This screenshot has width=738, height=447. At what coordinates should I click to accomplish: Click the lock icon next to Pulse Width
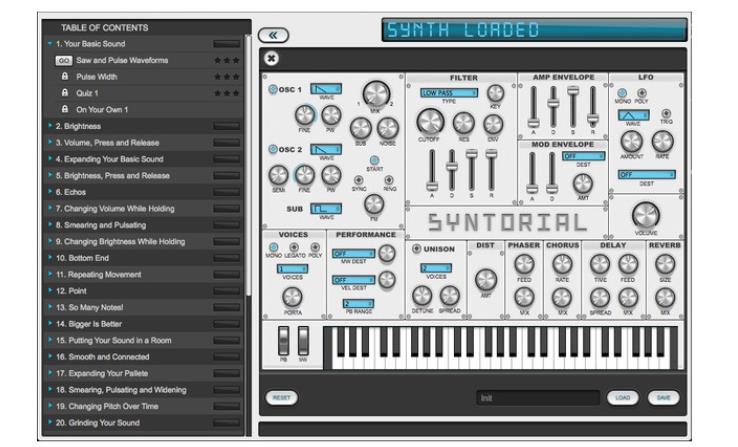point(65,76)
